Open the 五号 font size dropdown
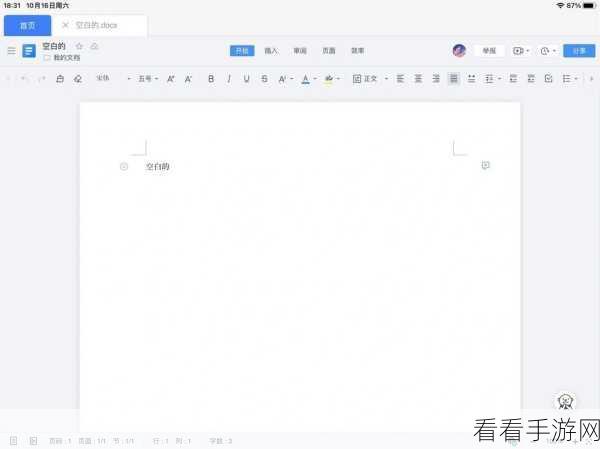 148,79
